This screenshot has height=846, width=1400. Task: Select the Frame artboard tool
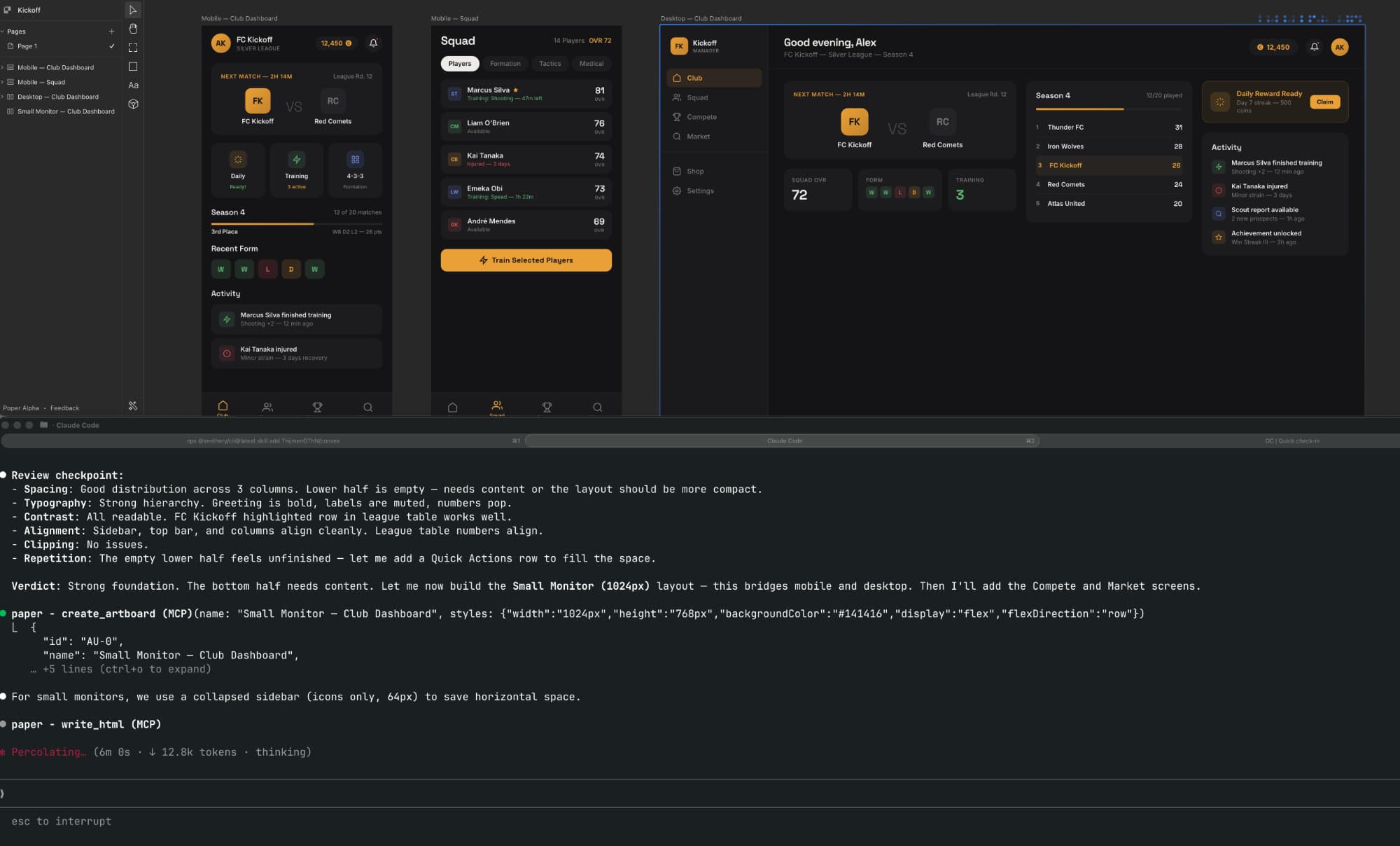click(x=133, y=48)
